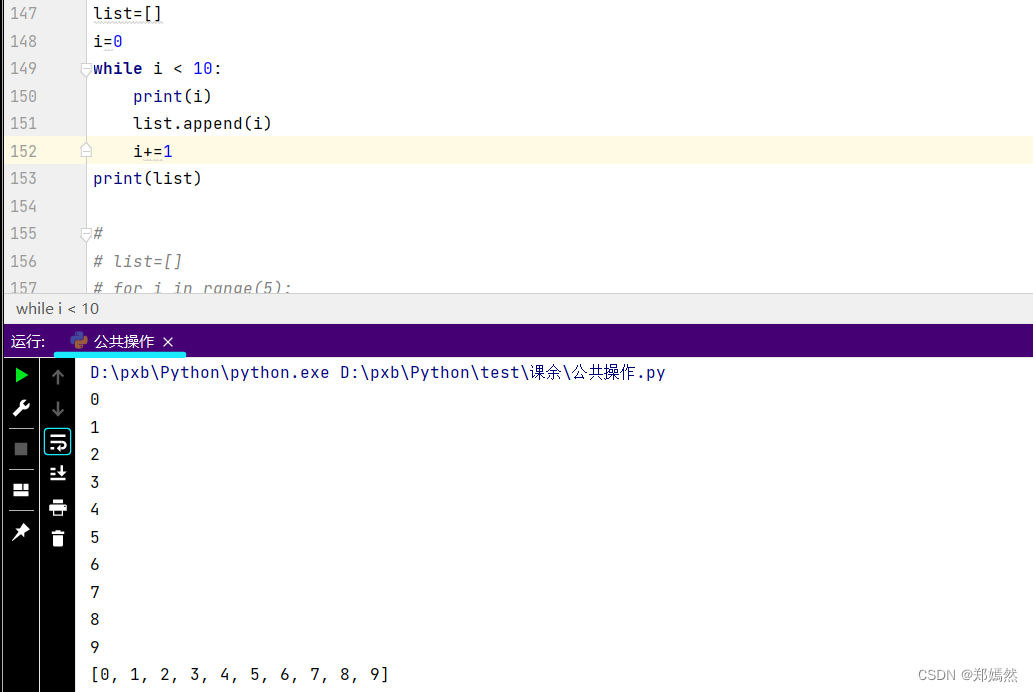
Task: Toggle soft-wrap in the console
Action: click(x=57, y=440)
